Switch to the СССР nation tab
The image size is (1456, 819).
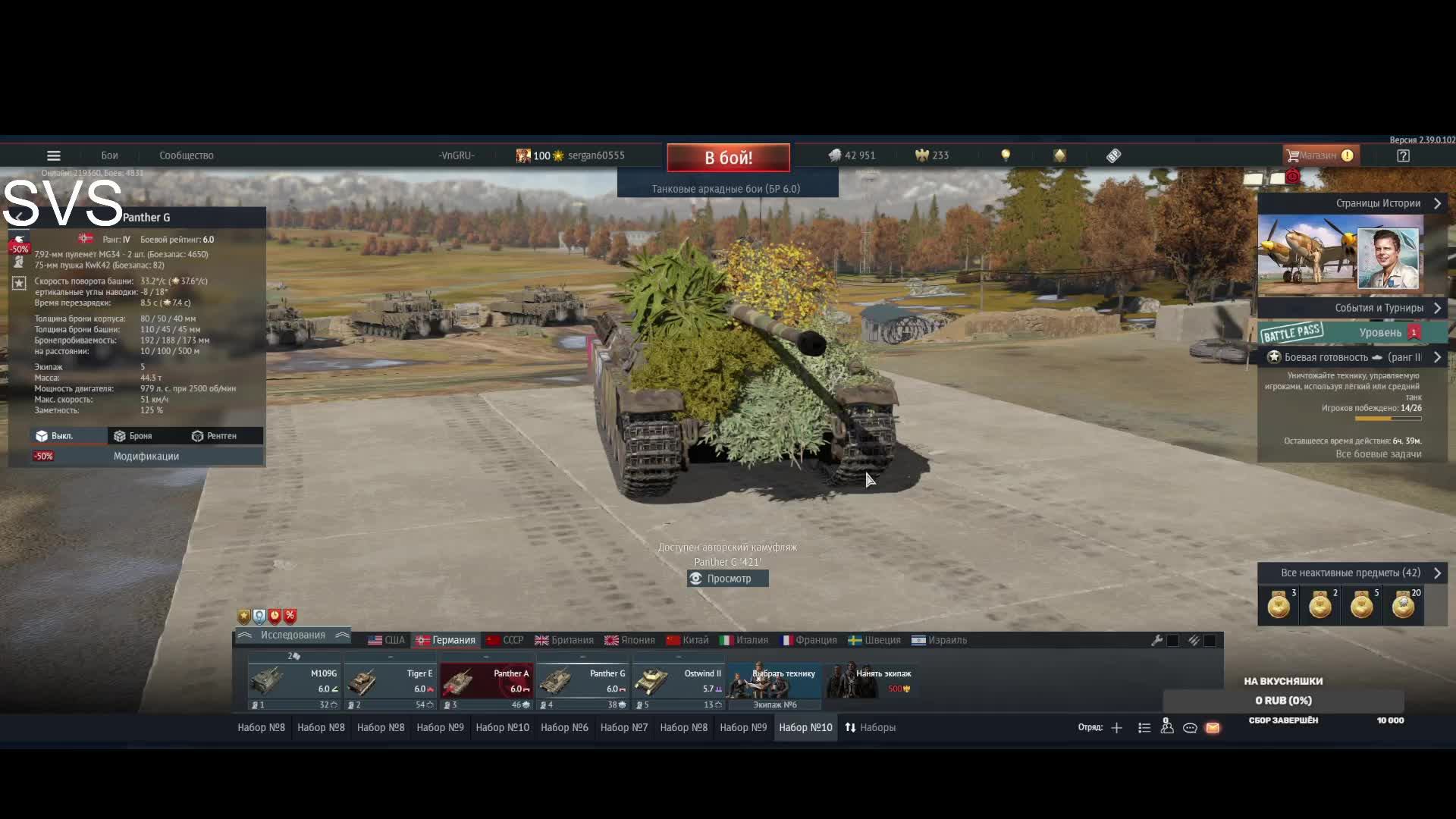(x=505, y=640)
